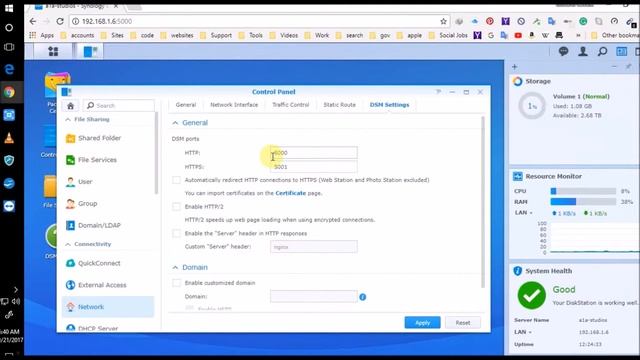Click the Storage widget icon
Image resolution: width=640 pixels, height=360 pixels.
pos(518,81)
